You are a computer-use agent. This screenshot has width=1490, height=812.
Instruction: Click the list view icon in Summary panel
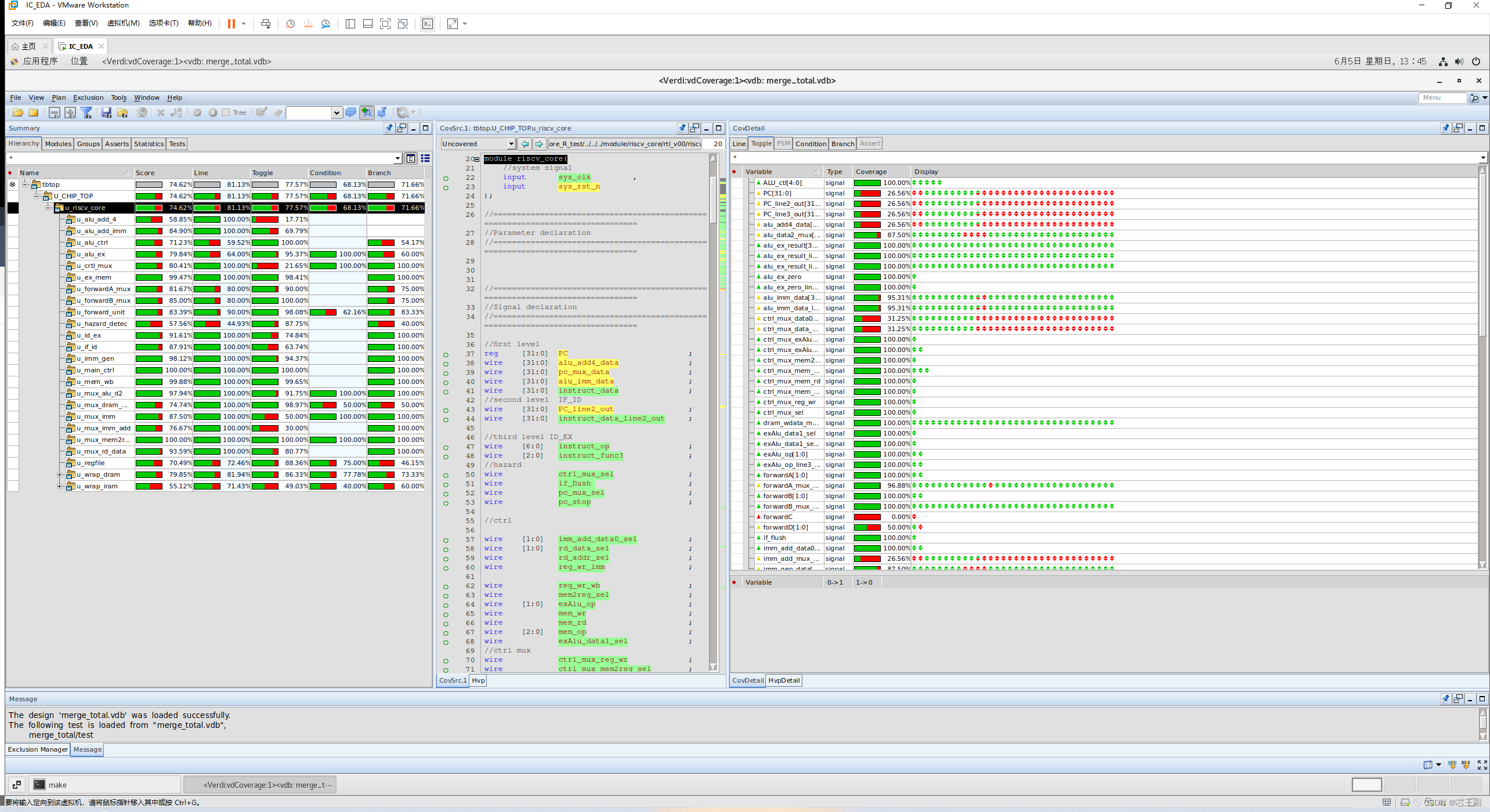[x=425, y=158]
